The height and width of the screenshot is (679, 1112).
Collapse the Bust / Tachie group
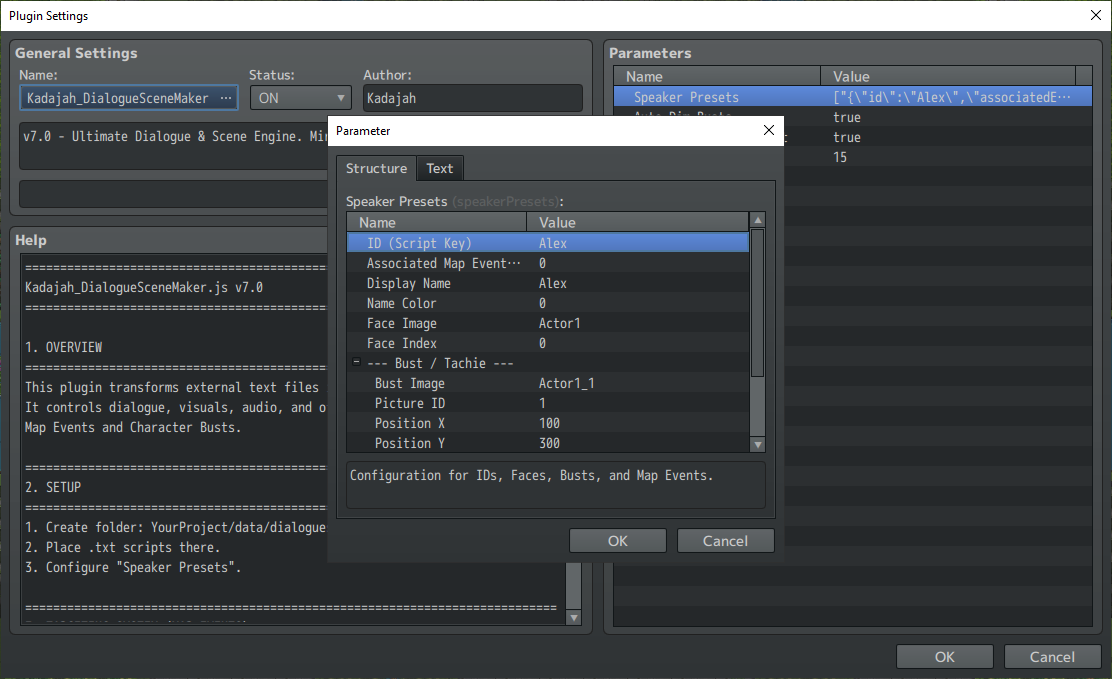(357, 363)
